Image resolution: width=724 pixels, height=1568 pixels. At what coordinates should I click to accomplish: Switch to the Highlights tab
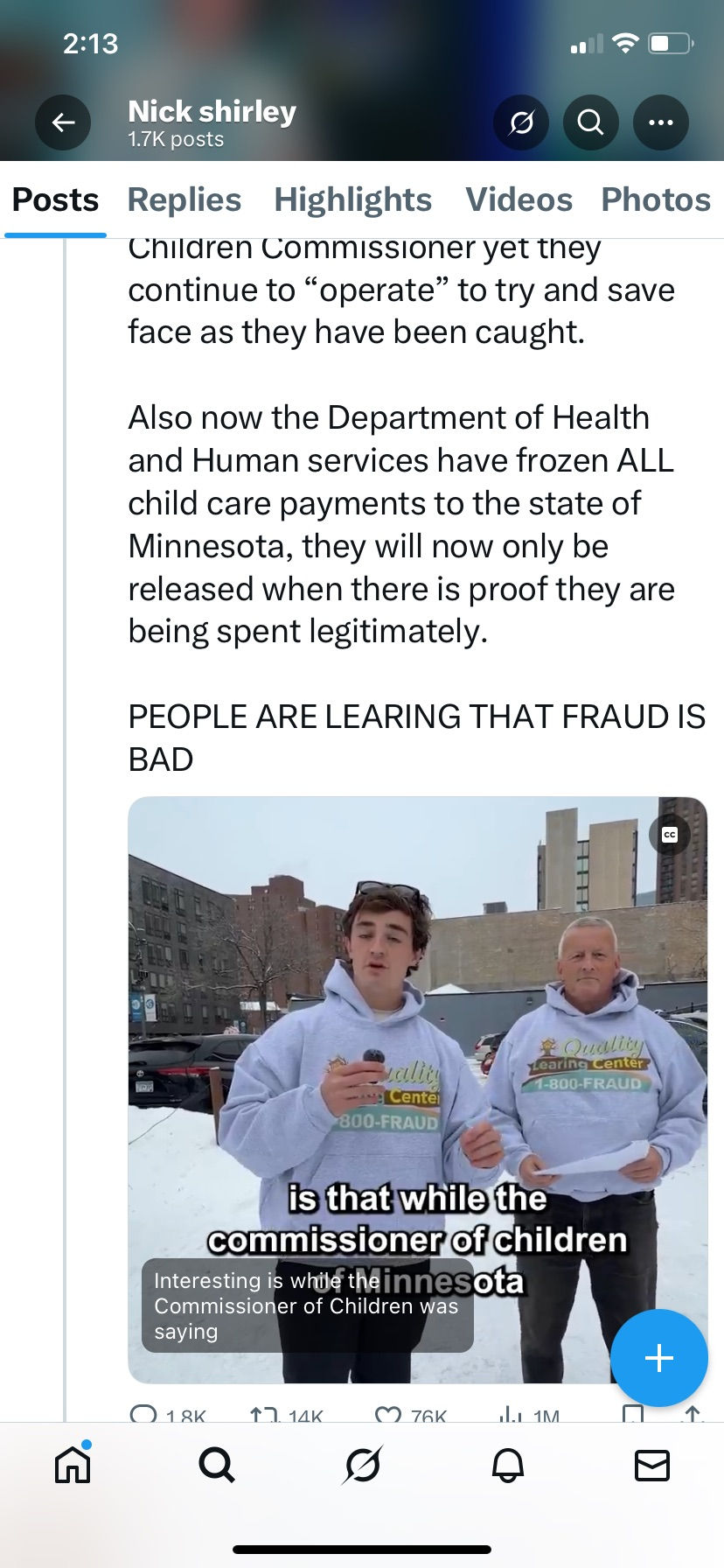coord(353,199)
